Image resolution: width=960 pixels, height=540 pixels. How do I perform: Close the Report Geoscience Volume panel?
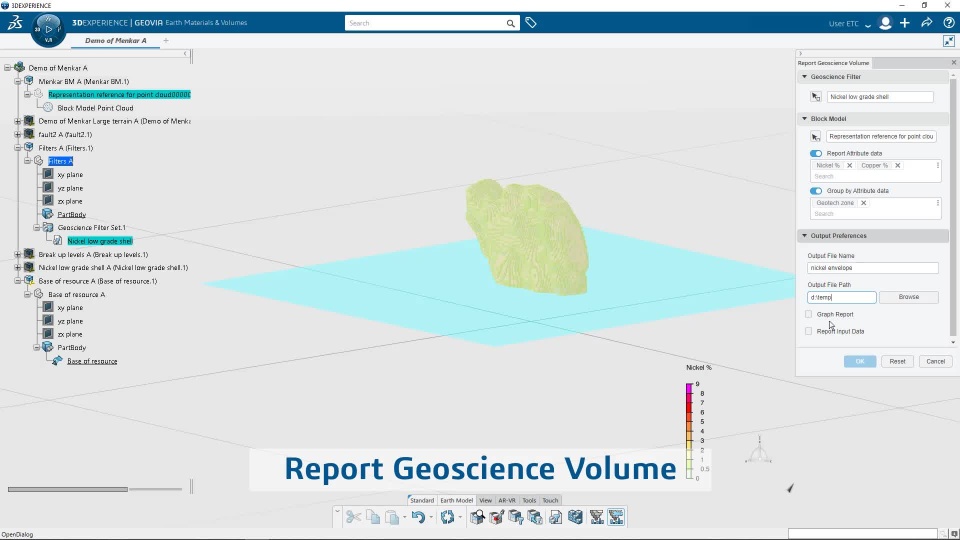pos(953,62)
